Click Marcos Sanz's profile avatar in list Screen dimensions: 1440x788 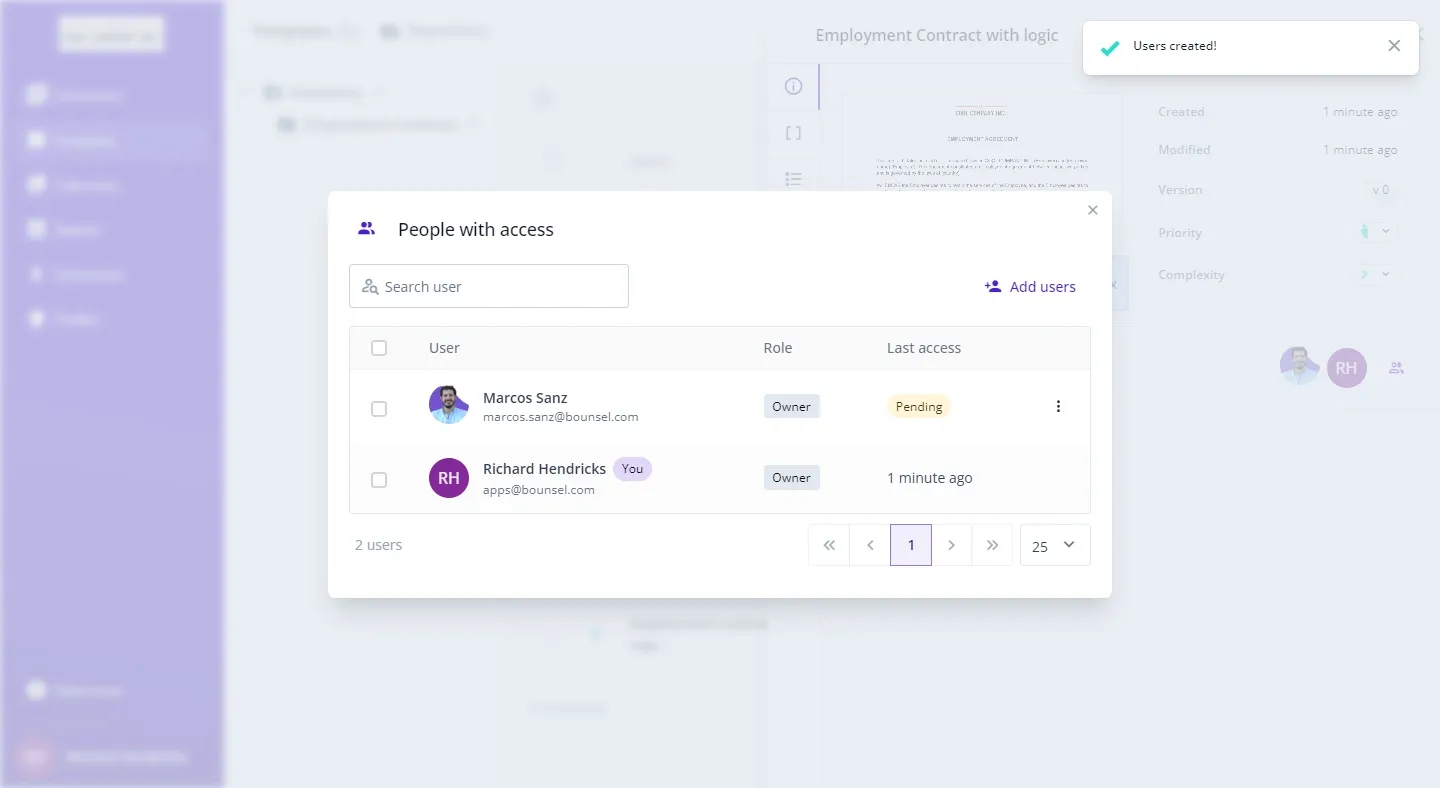click(x=449, y=405)
